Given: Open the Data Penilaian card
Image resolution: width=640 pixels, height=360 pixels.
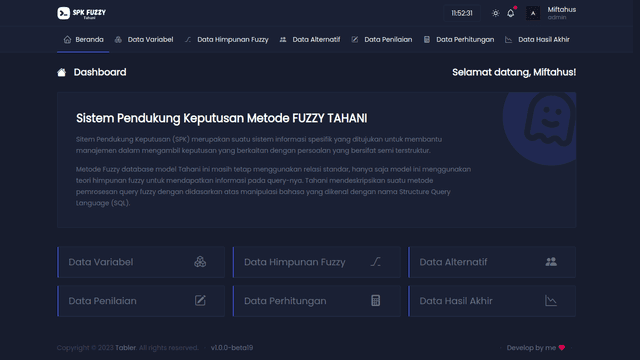Looking at the screenshot, I should (141, 301).
